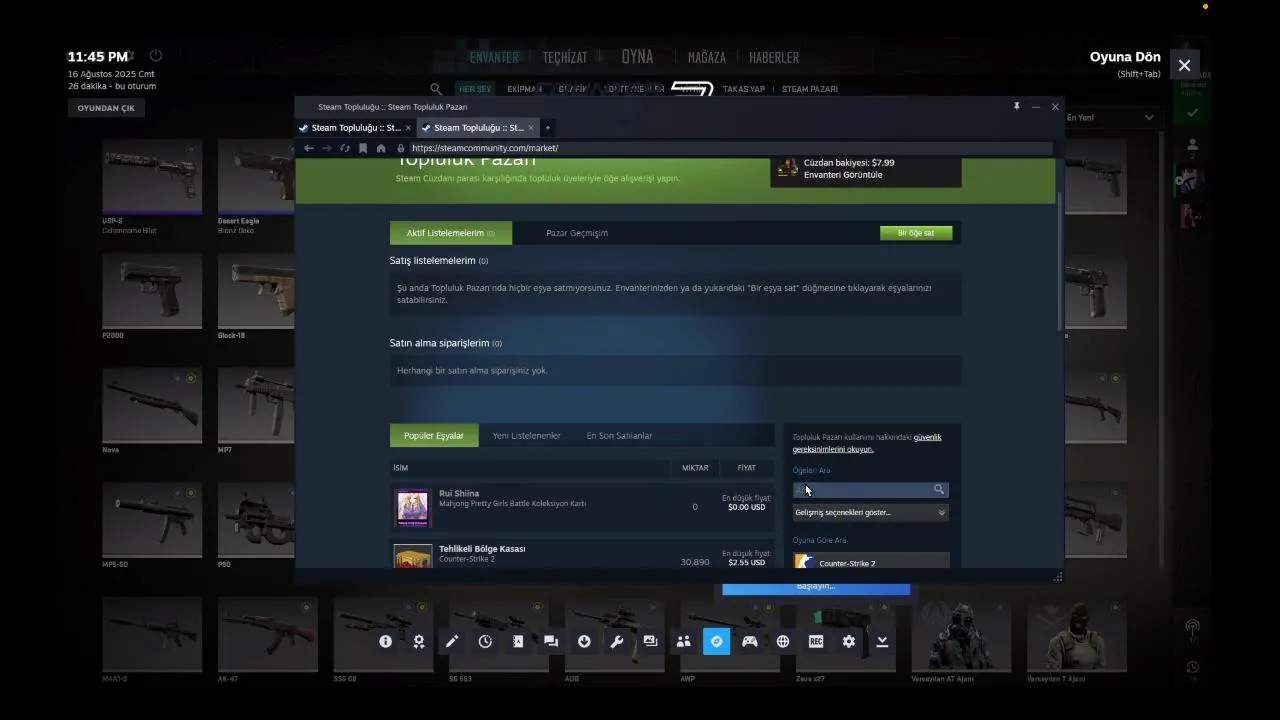Collapse overlay toolbar with the down-arrow icon
Screen dimensions: 1280x720
click(882, 641)
